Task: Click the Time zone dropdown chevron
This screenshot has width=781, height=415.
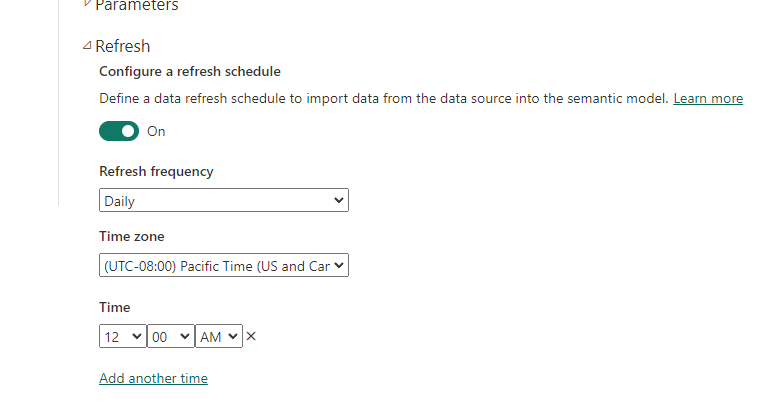Action: (x=339, y=266)
